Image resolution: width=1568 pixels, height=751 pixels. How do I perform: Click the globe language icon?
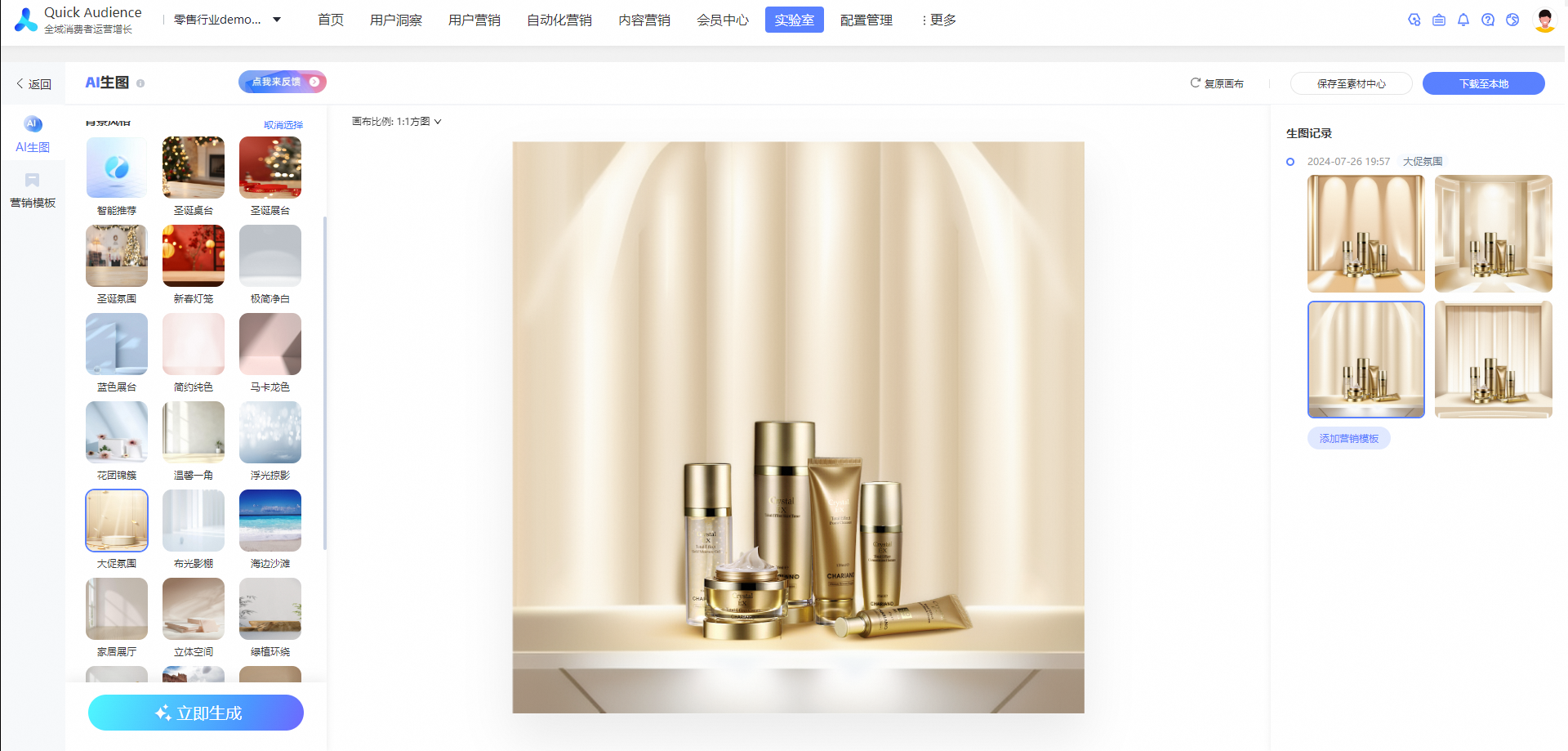point(1512,20)
